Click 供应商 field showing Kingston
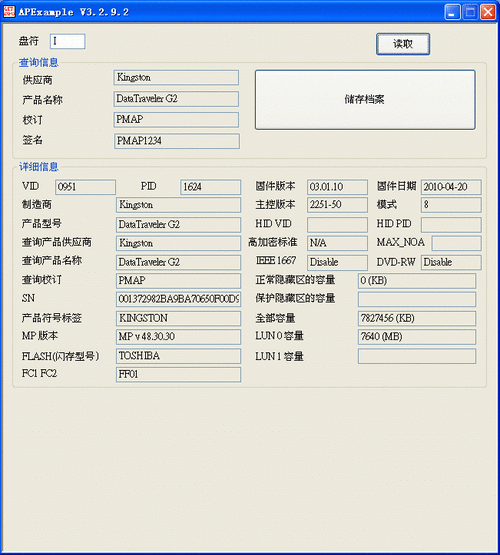Screen dimensions: 500x555 176,78
